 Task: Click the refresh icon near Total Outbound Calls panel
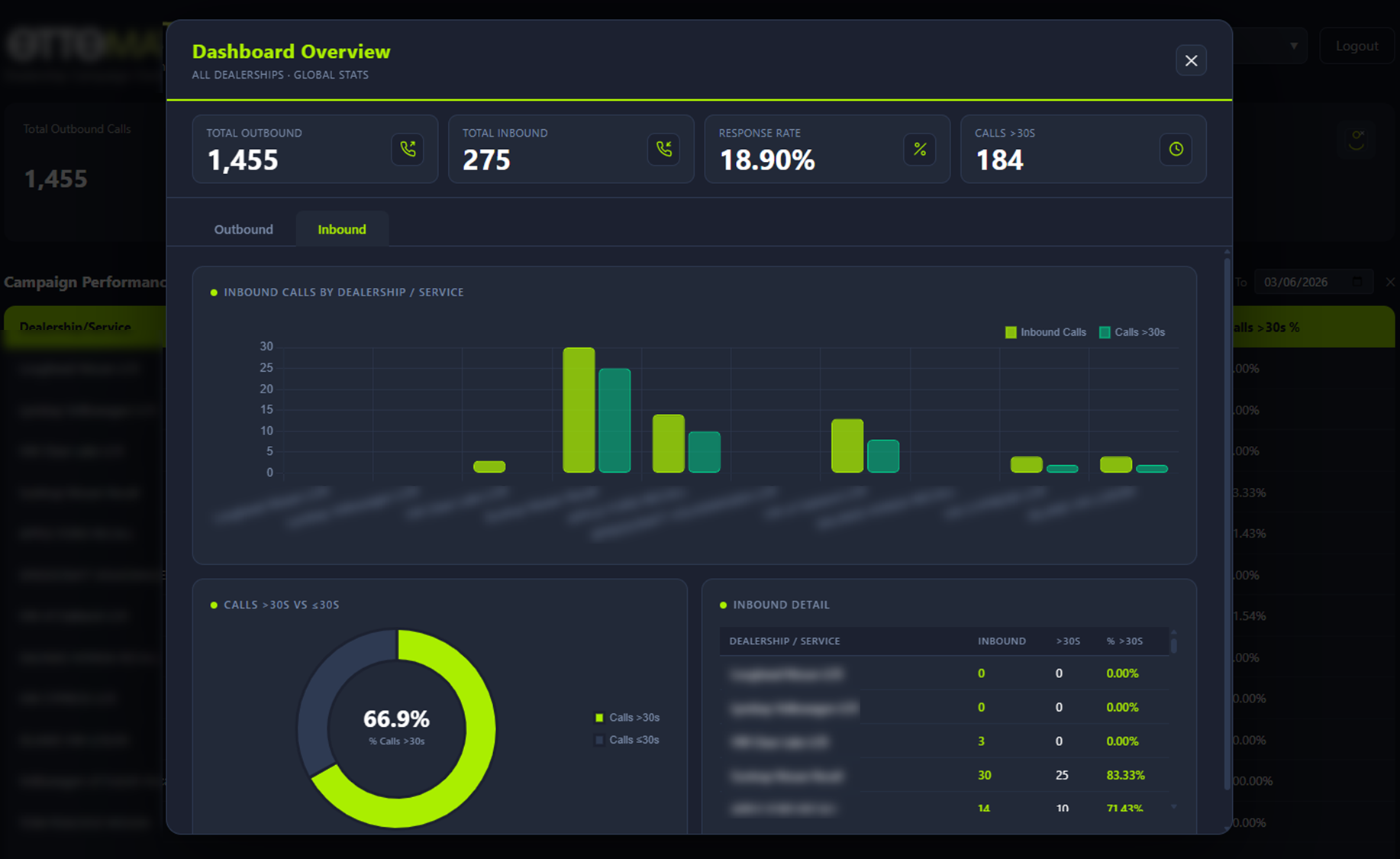click(x=1356, y=140)
